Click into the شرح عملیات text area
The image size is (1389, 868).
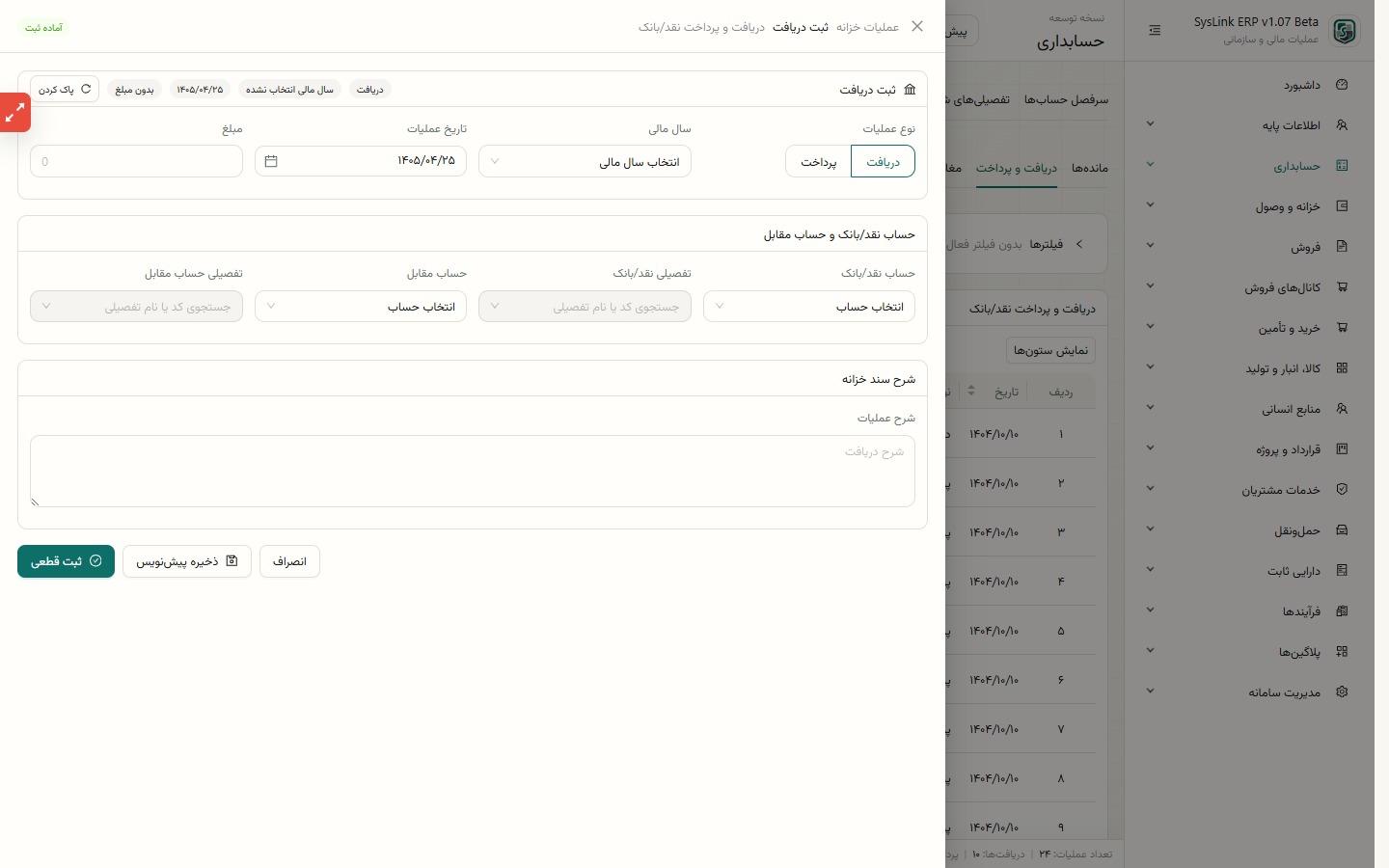(473, 471)
